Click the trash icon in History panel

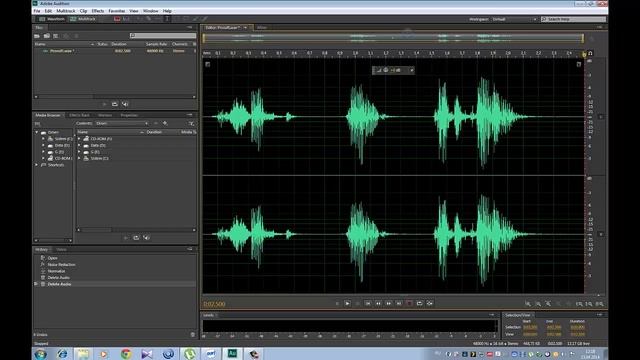tap(193, 335)
